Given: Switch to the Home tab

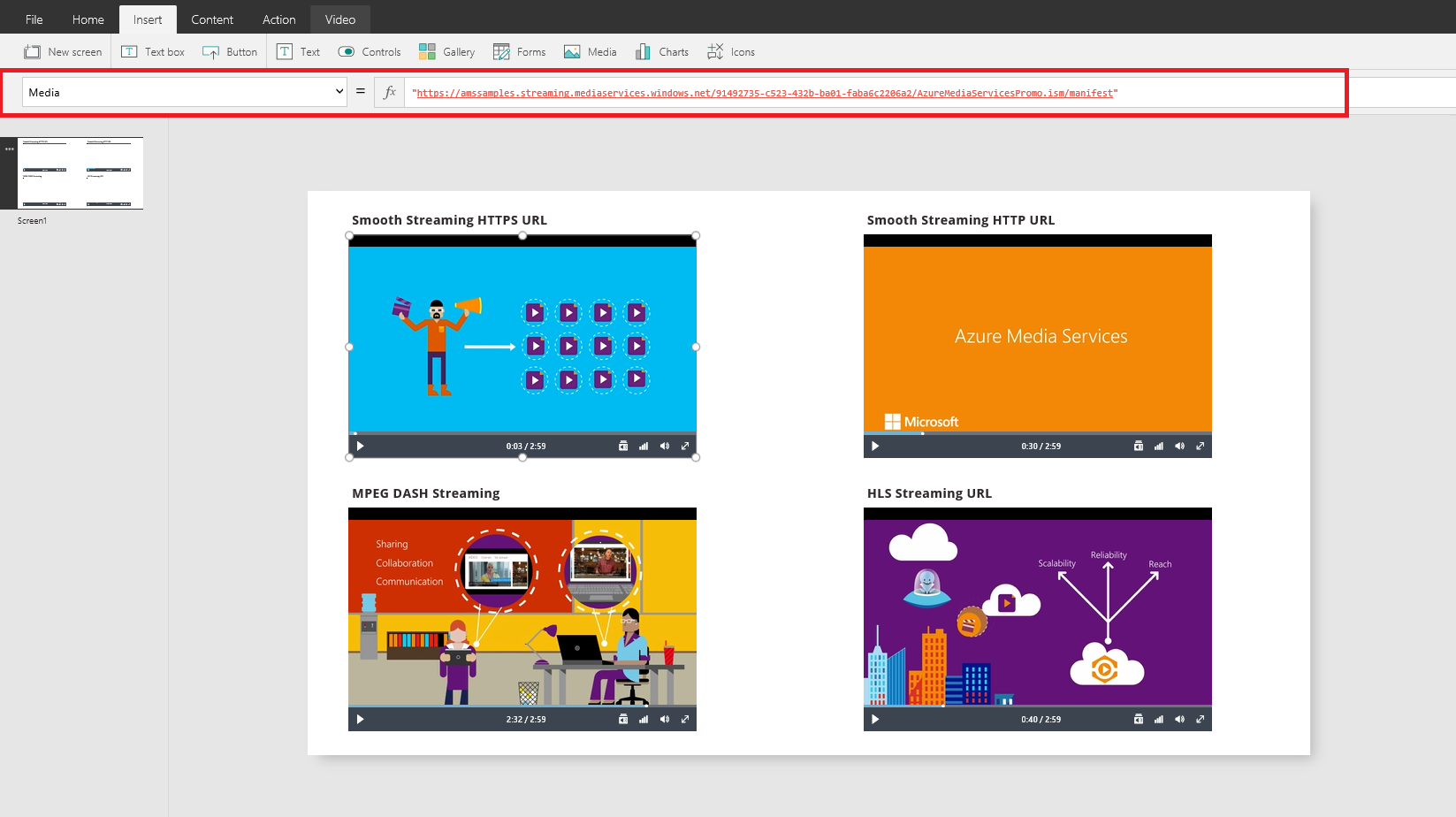Looking at the screenshot, I should [x=88, y=19].
